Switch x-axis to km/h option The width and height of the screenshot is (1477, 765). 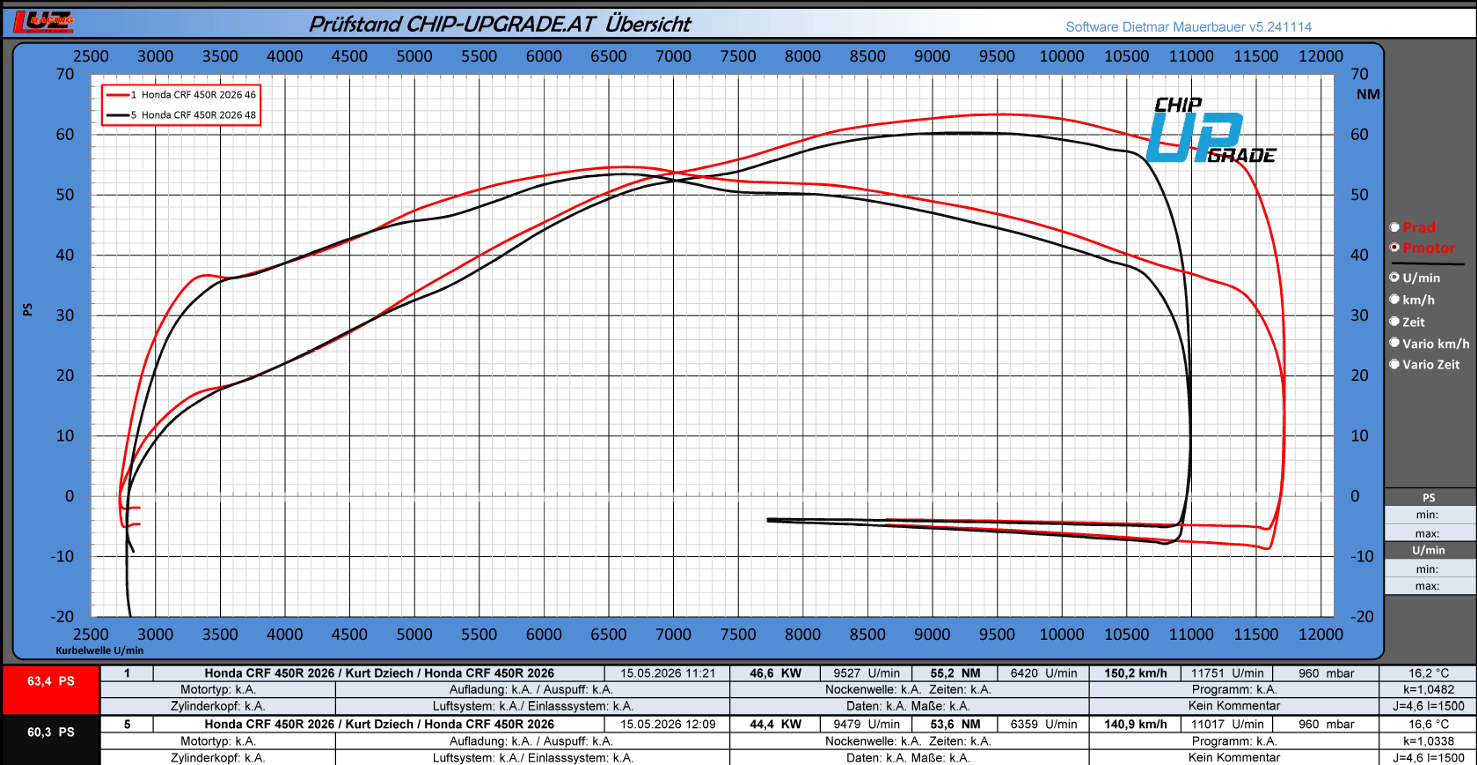[1395, 300]
